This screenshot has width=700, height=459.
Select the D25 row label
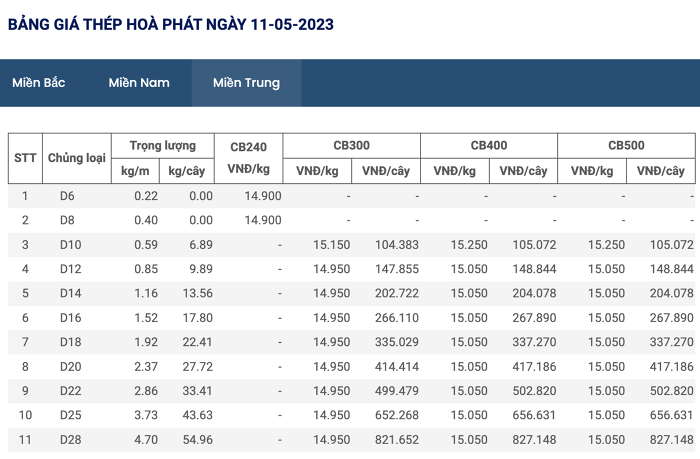click(71, 415)
